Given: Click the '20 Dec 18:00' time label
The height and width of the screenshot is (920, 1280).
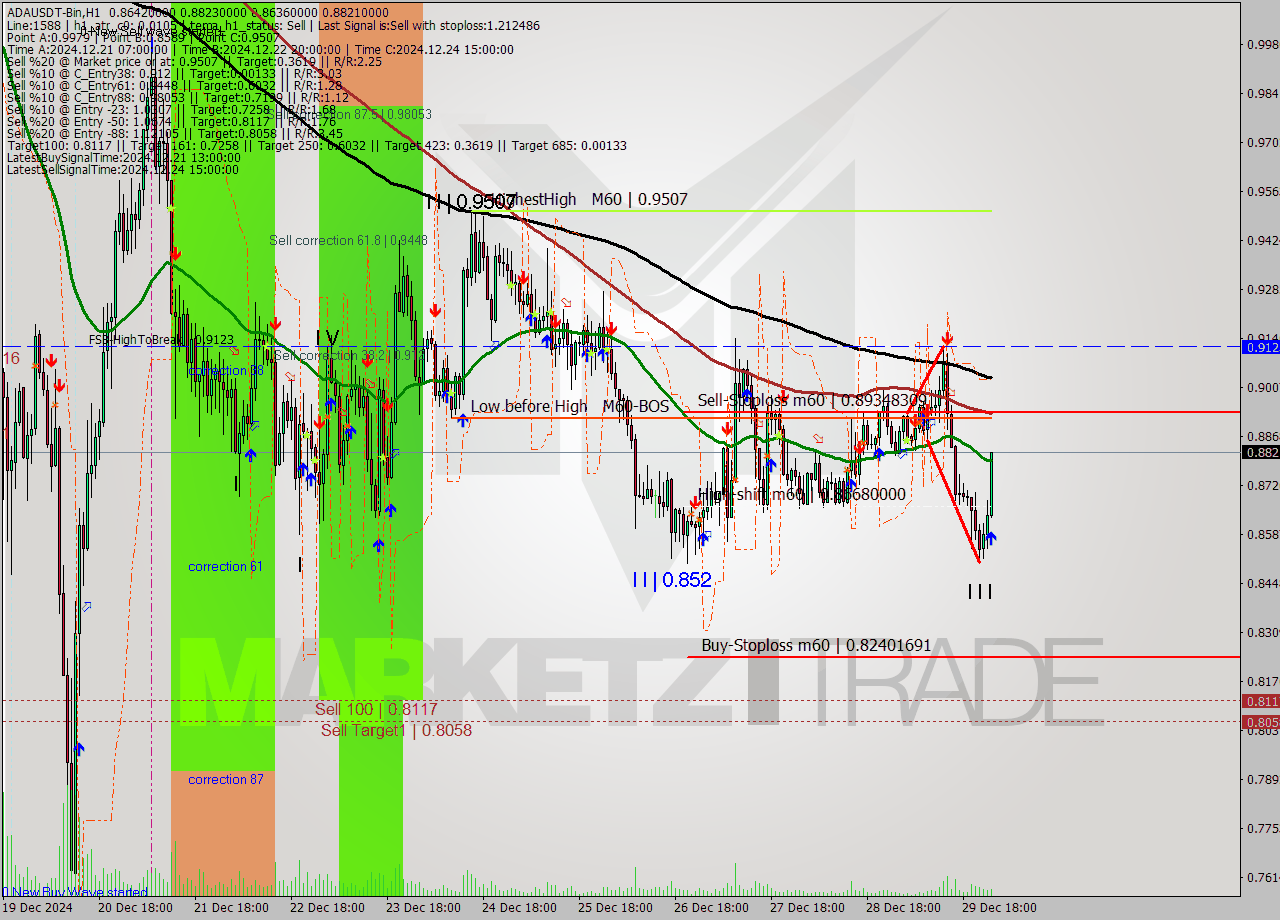Looking at the screenshot, I should [x=136, y=908].
